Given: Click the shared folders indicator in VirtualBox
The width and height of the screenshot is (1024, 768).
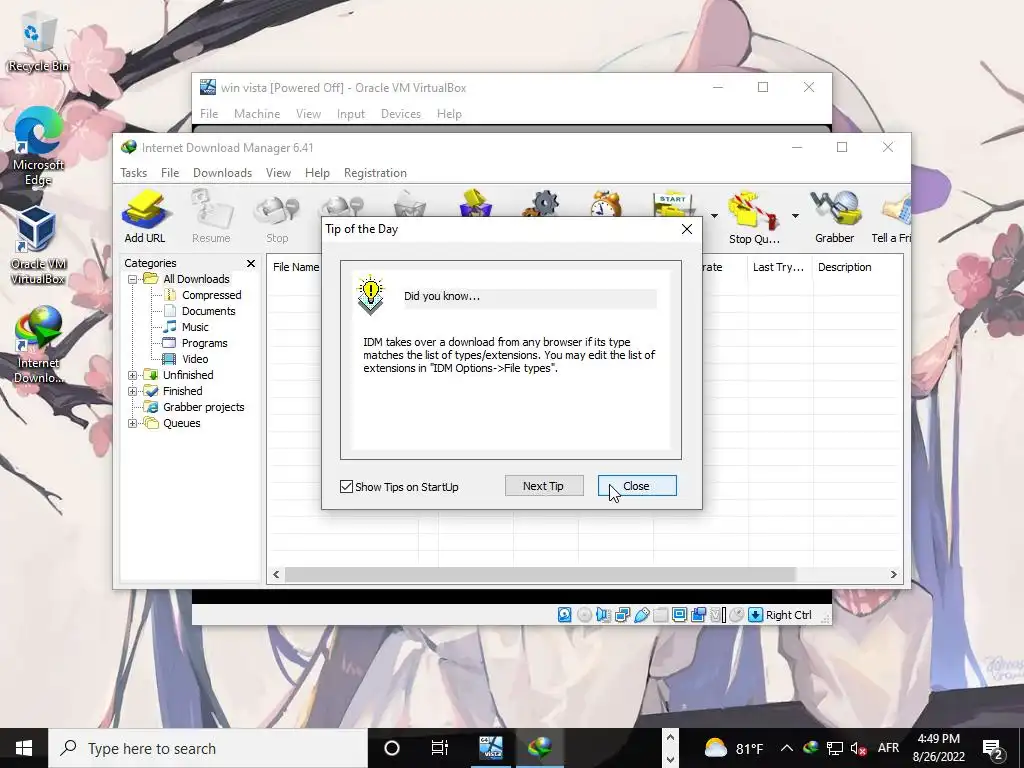Looking at the screenshot, I should click(x=660, y=615).
